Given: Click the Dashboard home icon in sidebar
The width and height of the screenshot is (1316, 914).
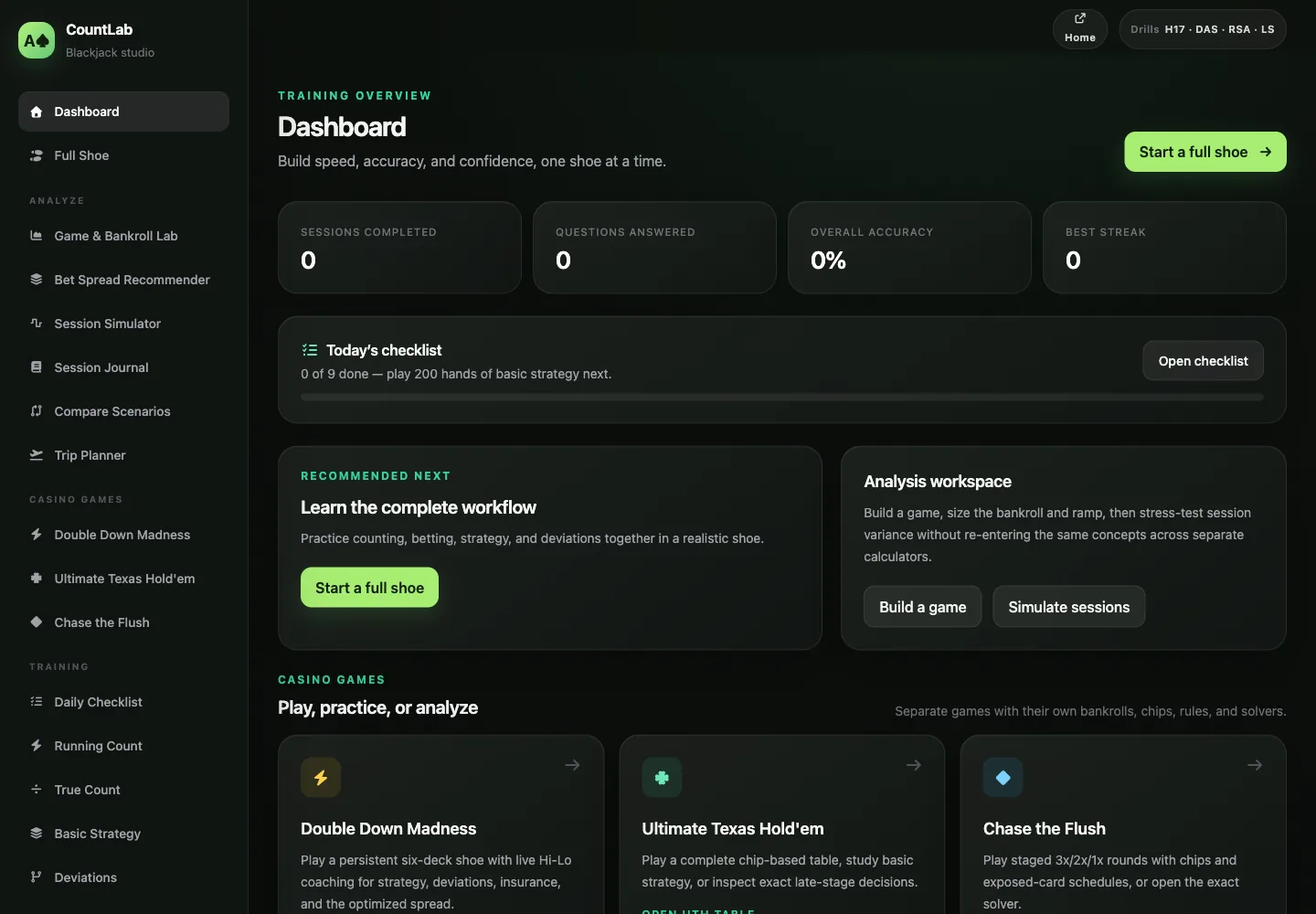Looking at the screenshot, I should pyautogui.click(x=37, y=112).
